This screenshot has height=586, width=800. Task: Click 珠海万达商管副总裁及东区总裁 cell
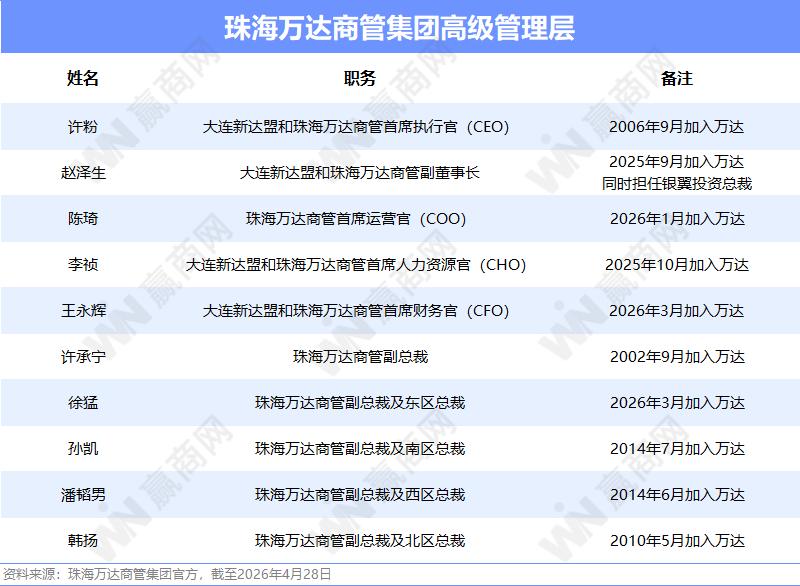[360, 402]
